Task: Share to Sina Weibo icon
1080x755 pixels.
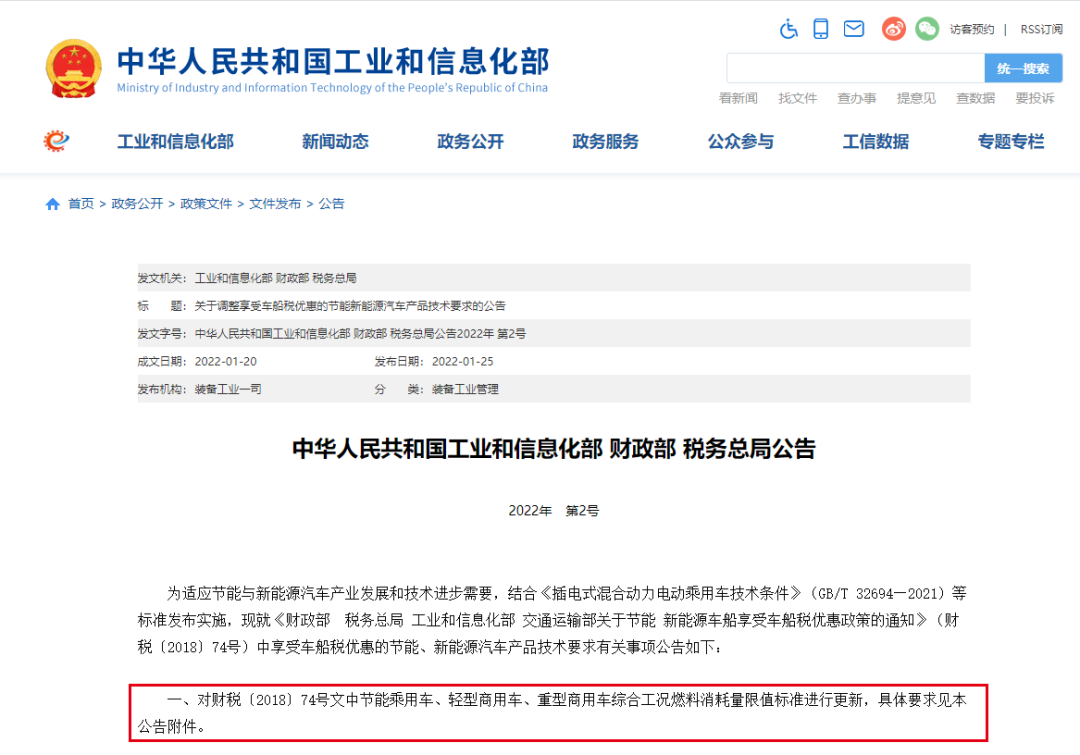Action: [x=892, y=29]
